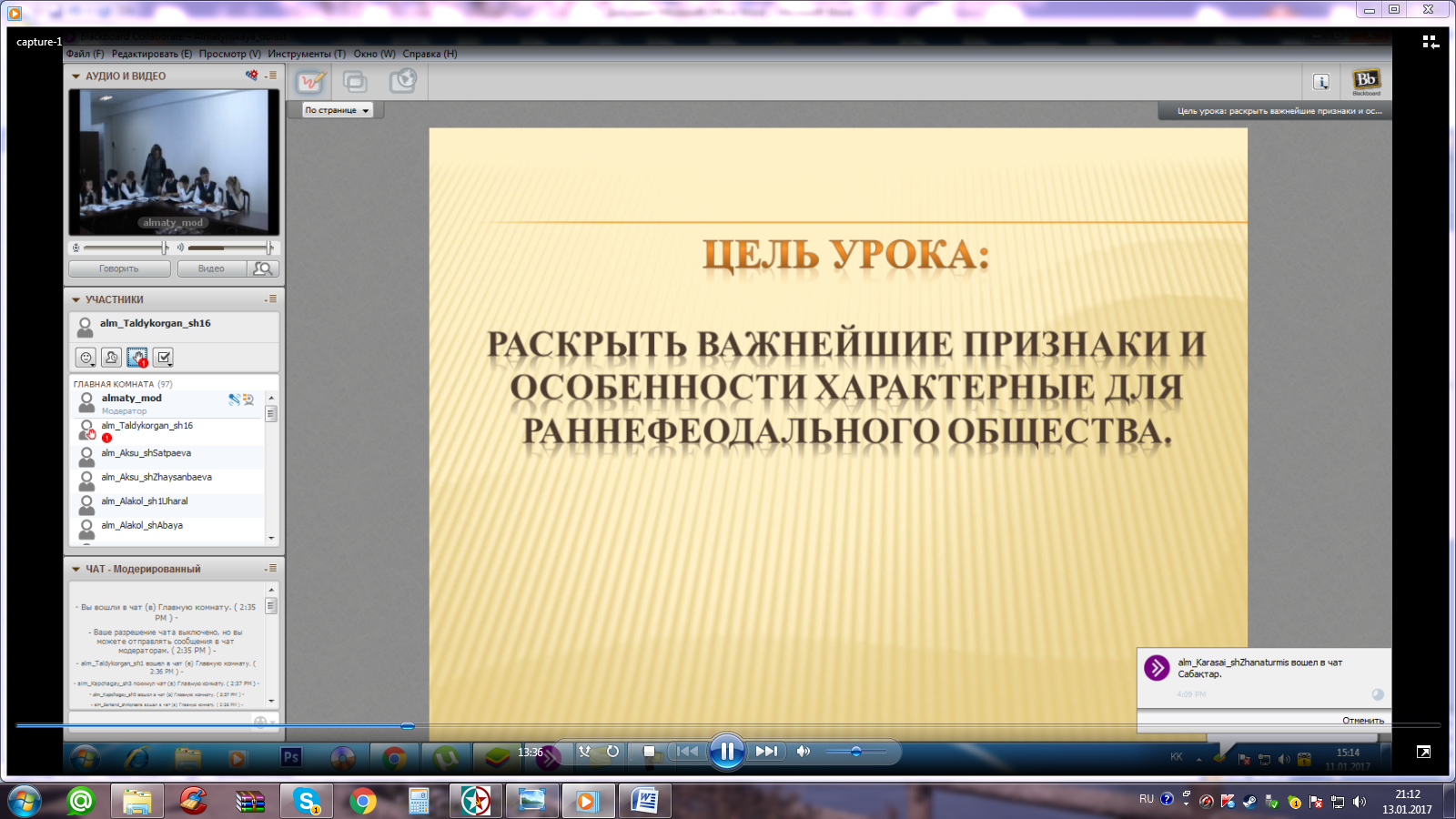Select participant alm_Aksu_shZhaysanbaeva

[167, 480]
